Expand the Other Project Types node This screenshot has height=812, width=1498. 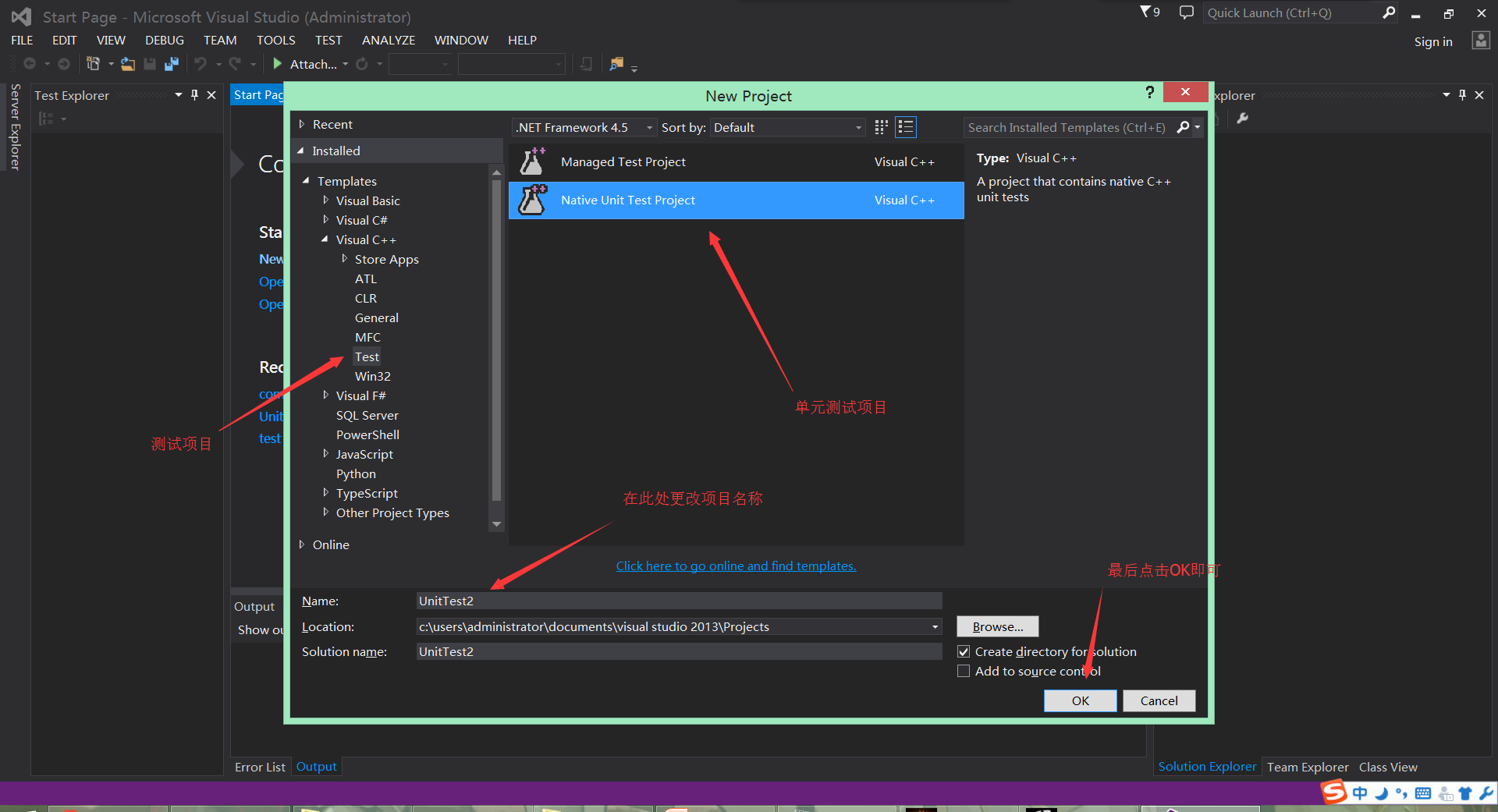click(x=325, y=512)
